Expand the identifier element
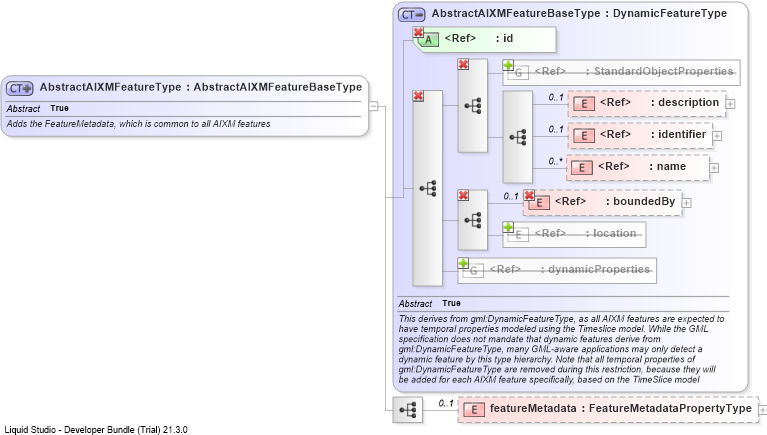767x435 pixels. [x=717, y=136]
